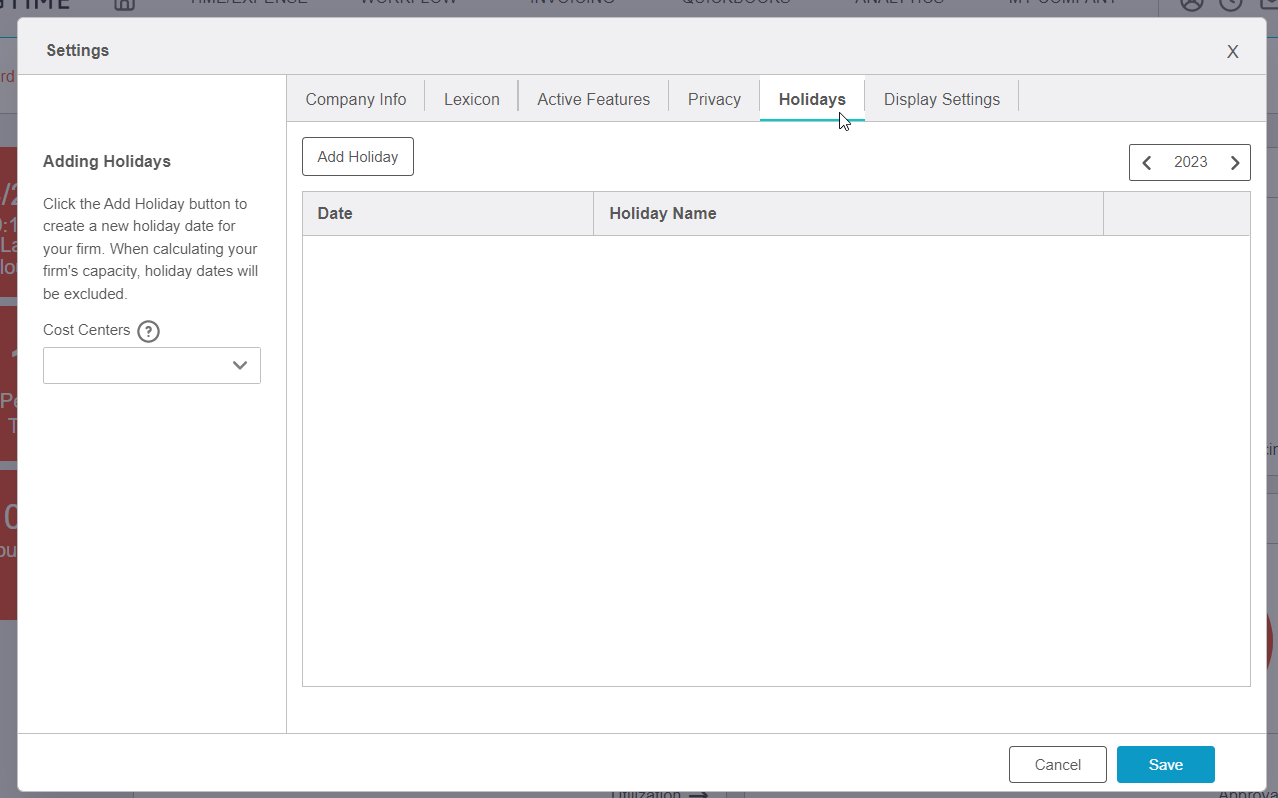Viewport: 1278px width, 798px height.
Task: Go to previous year in holiday calendar
Action: (x=1147, y=163)
